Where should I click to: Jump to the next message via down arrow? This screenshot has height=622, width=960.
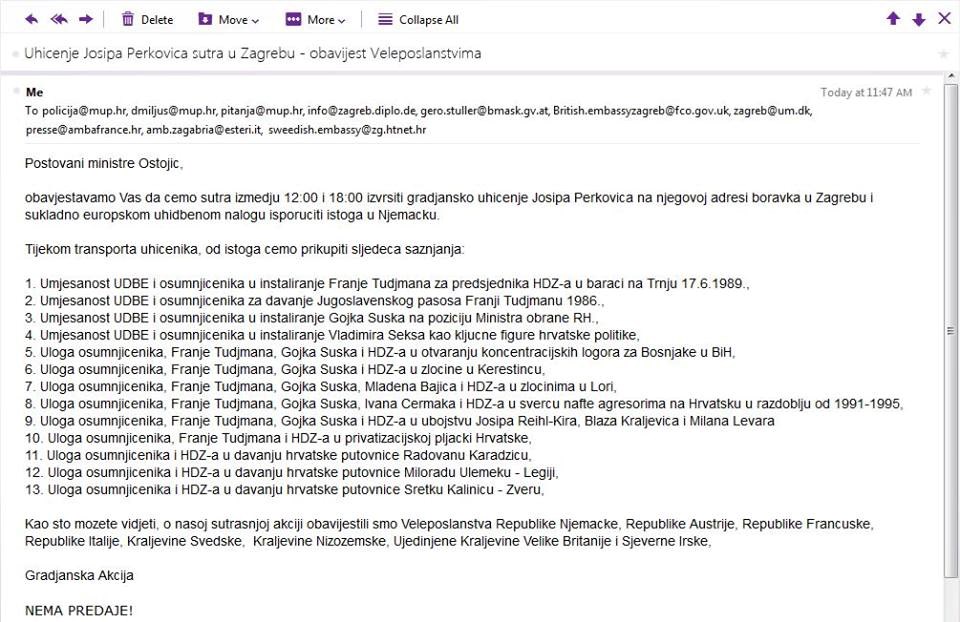click(917, 17)
